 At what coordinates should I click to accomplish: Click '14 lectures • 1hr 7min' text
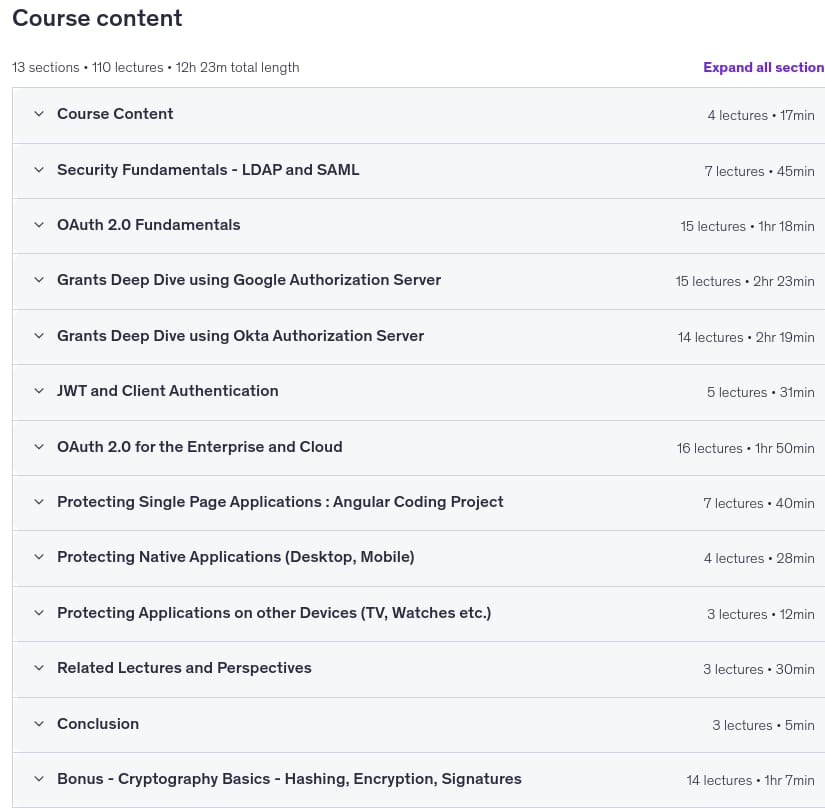click(750, 780)
